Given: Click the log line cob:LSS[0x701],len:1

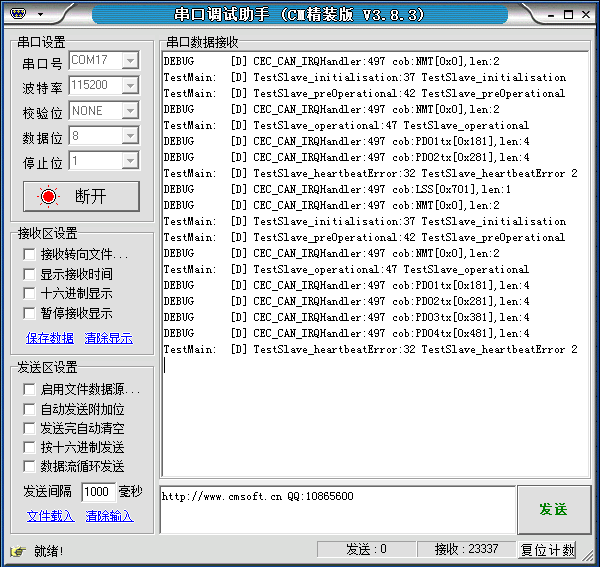Looking at the screenshot, I should pyautogui.click(x=337, y=189).
